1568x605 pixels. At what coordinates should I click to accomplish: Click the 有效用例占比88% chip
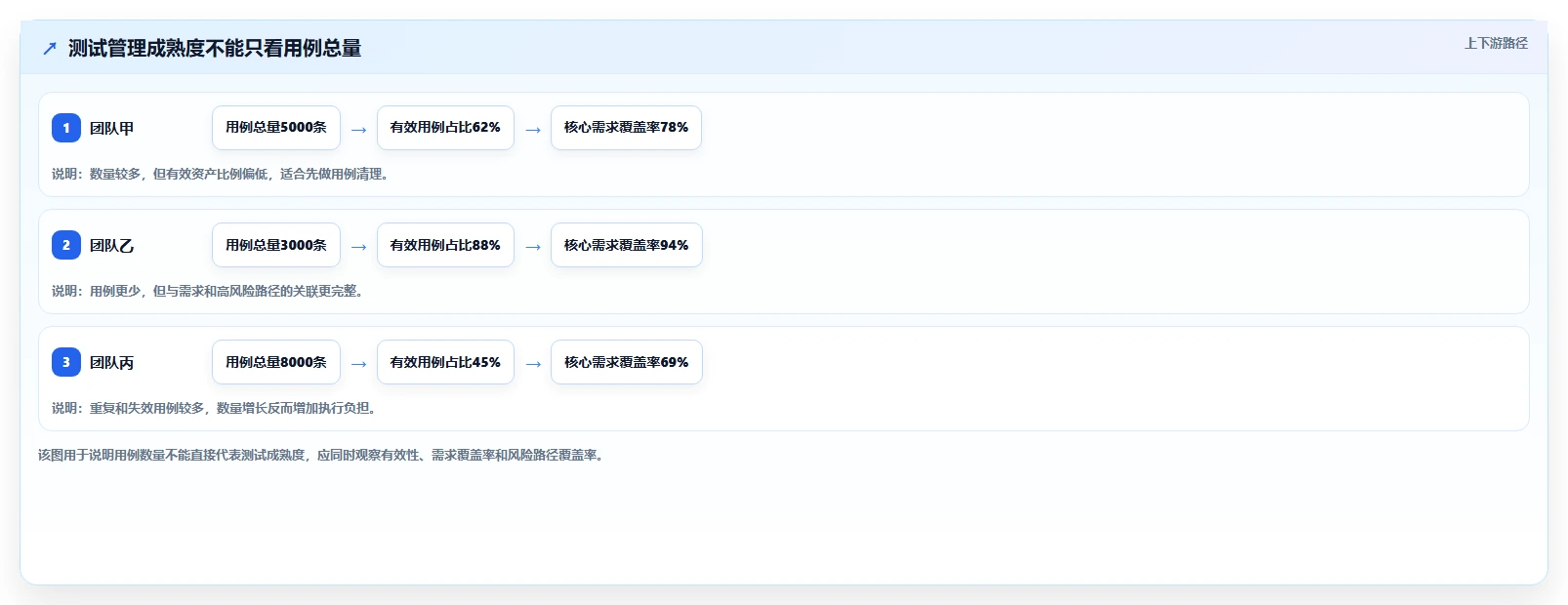pos(445,245)
